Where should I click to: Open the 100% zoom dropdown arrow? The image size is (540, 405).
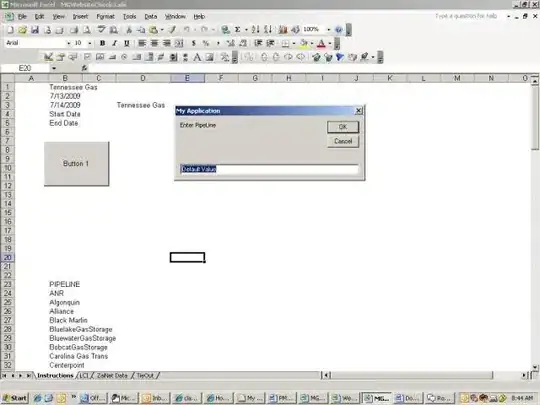[x=329, y=30]
